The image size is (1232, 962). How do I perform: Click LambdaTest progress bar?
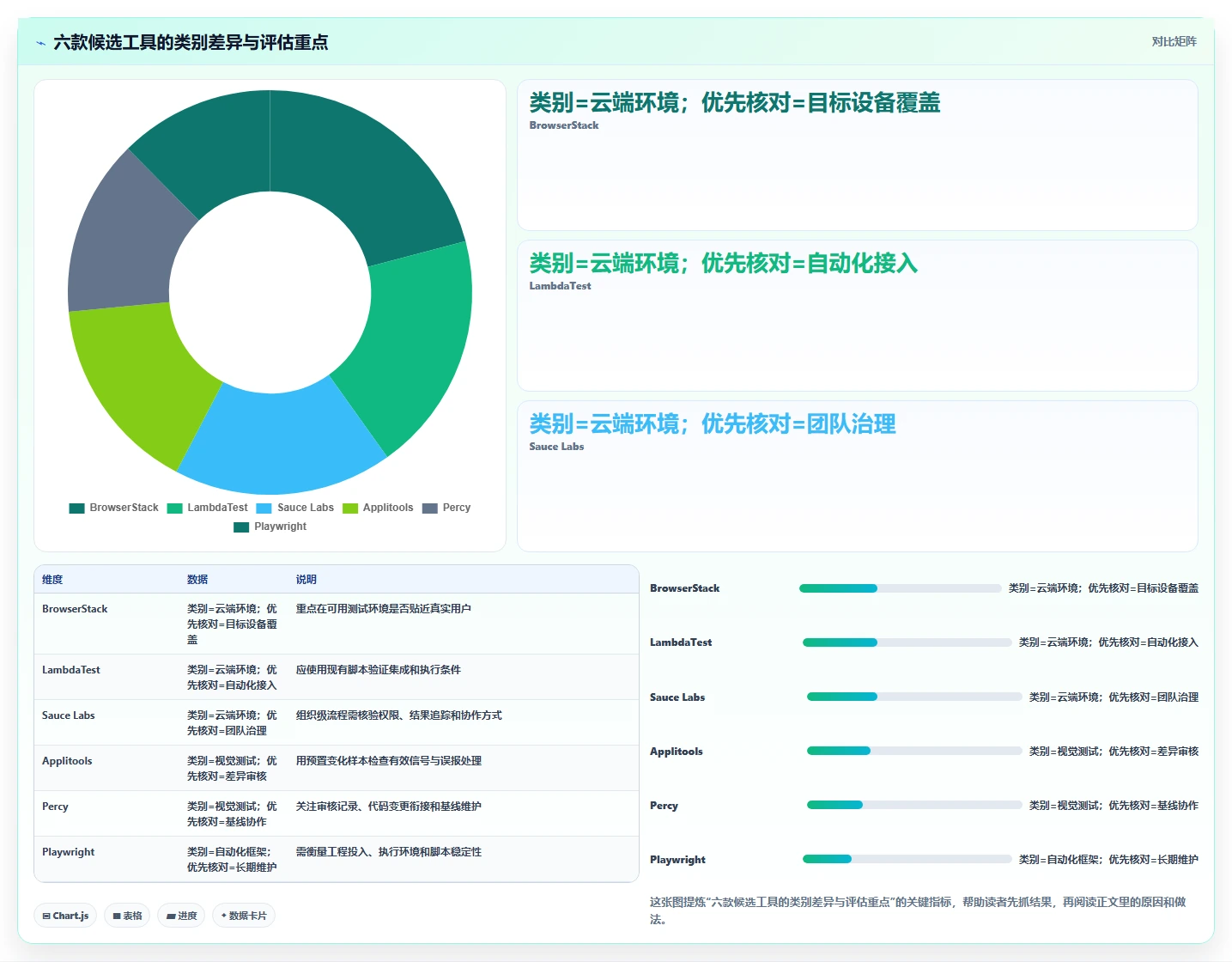pyautogui.click(x=907, y=642)
